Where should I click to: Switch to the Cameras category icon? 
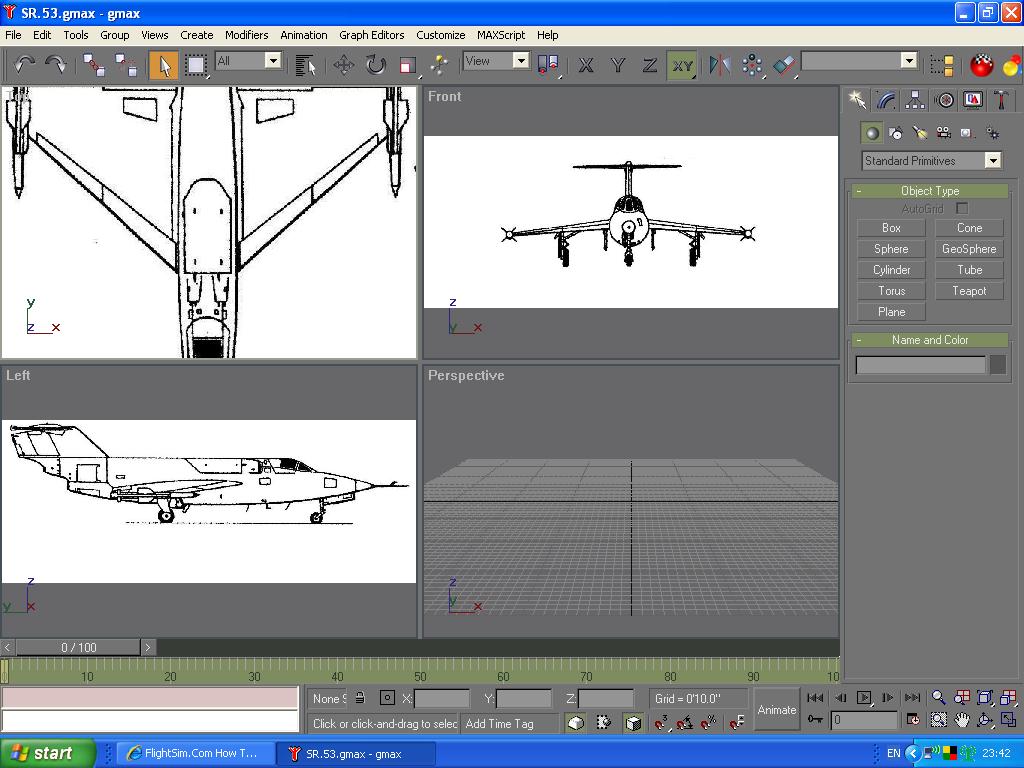click(943, 133)
